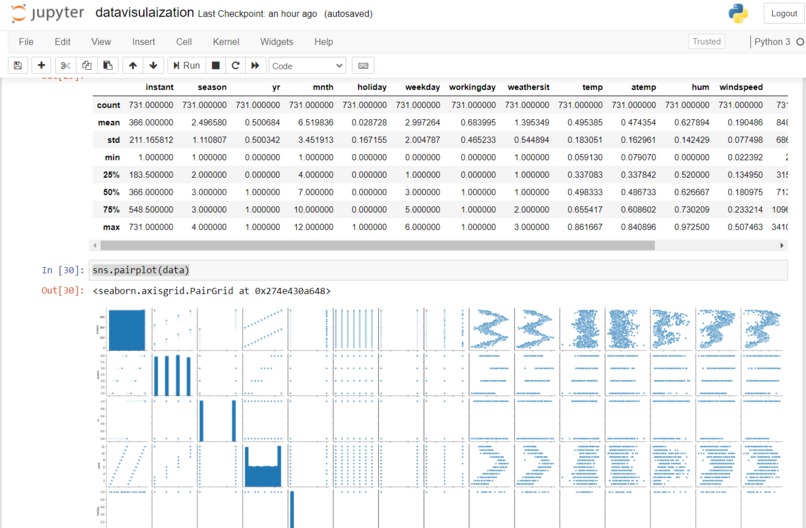Open the File menu
This screenshot has width=806, height=528.
(x=26, y=42)
